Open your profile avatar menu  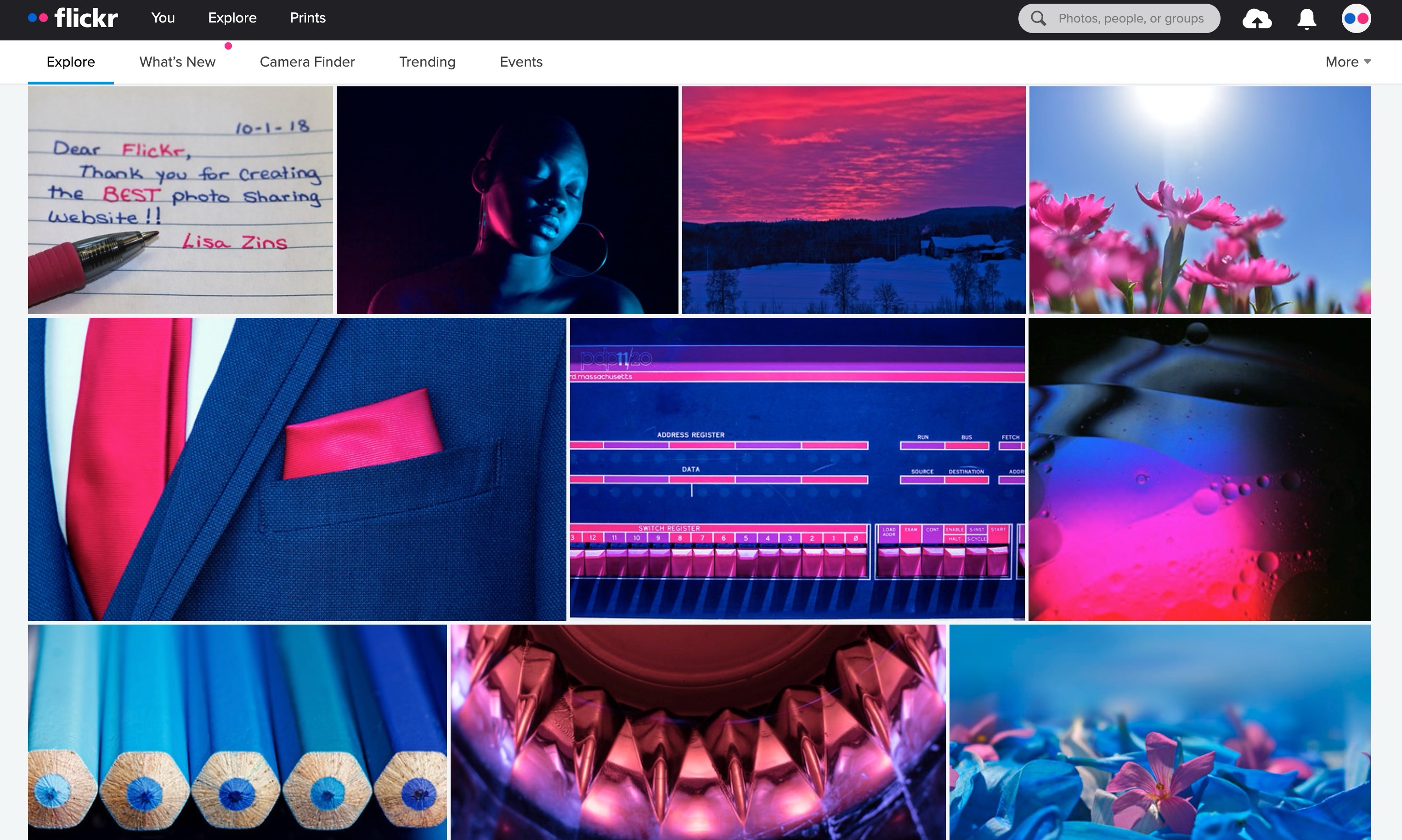click(x=1356, y=18)
